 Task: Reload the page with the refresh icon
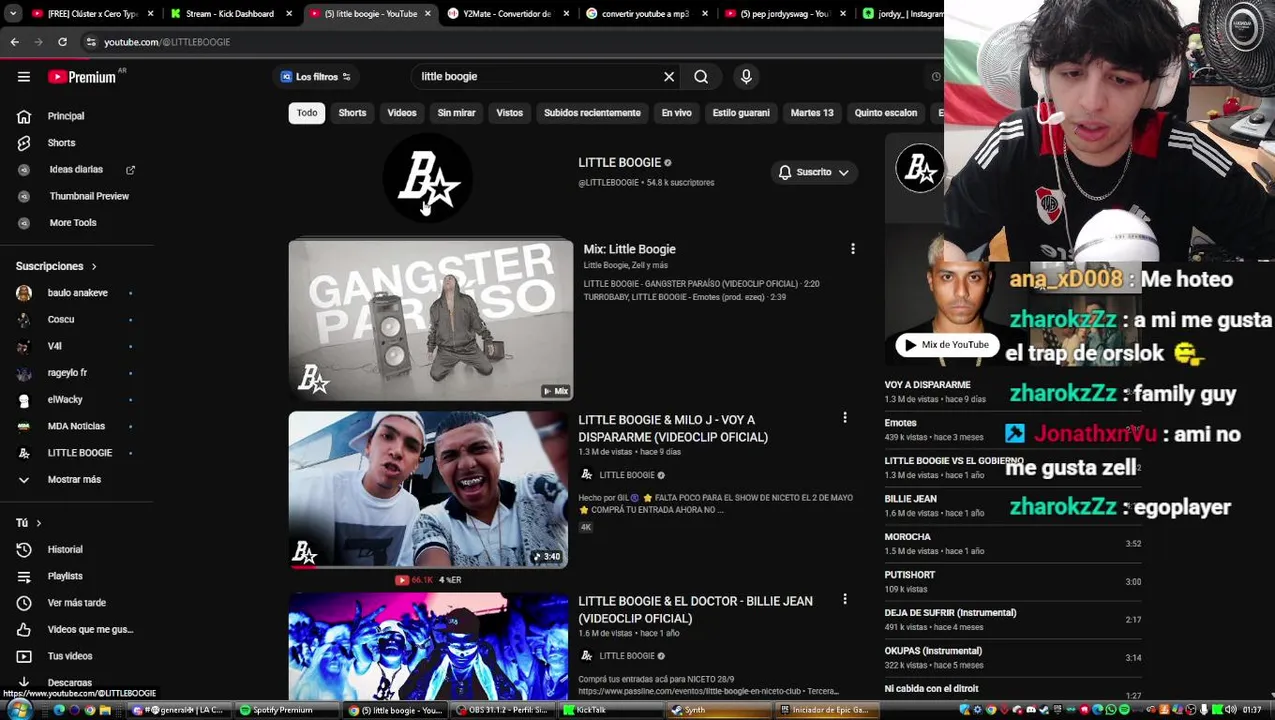click(62, 42)
